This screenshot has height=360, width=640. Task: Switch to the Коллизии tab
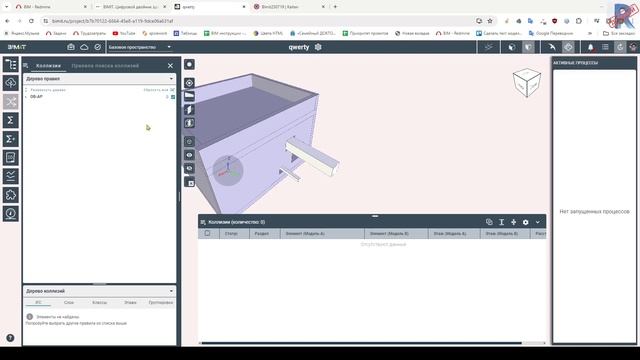click(x=48, y=66)
